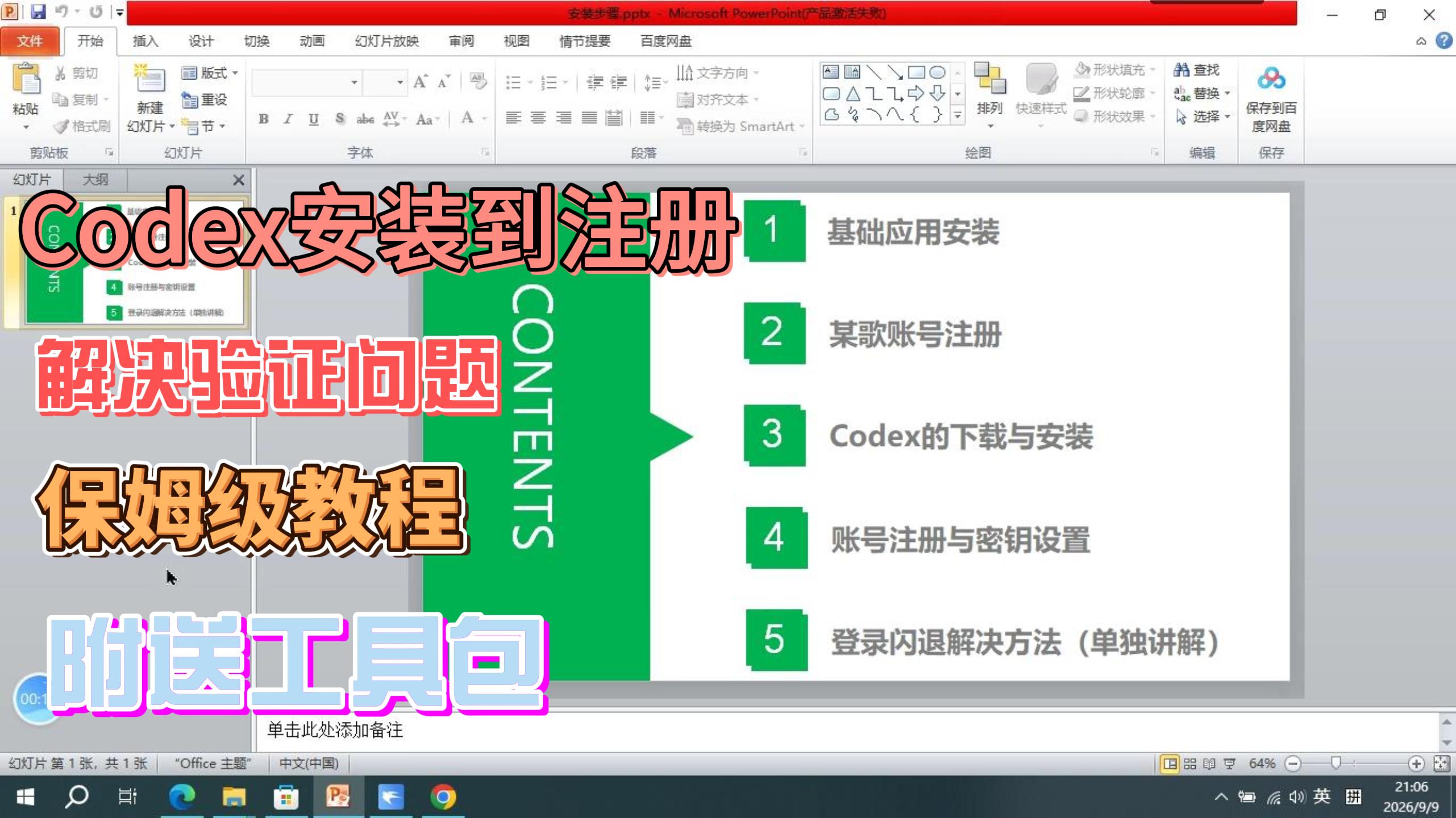Select the rounded rectangle shape
The height and width of the screenshot is (818, 1456).
(831, 94)
